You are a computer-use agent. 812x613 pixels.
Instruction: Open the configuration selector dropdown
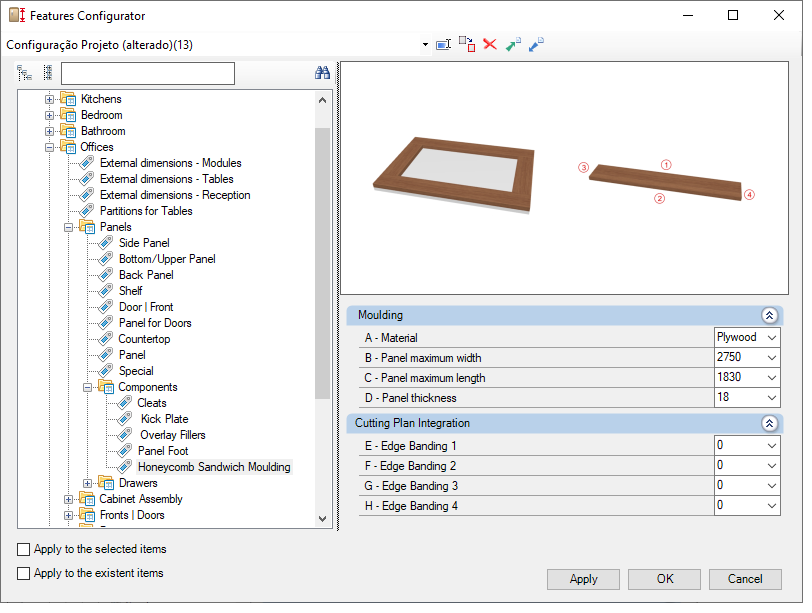tap(425, 45)
